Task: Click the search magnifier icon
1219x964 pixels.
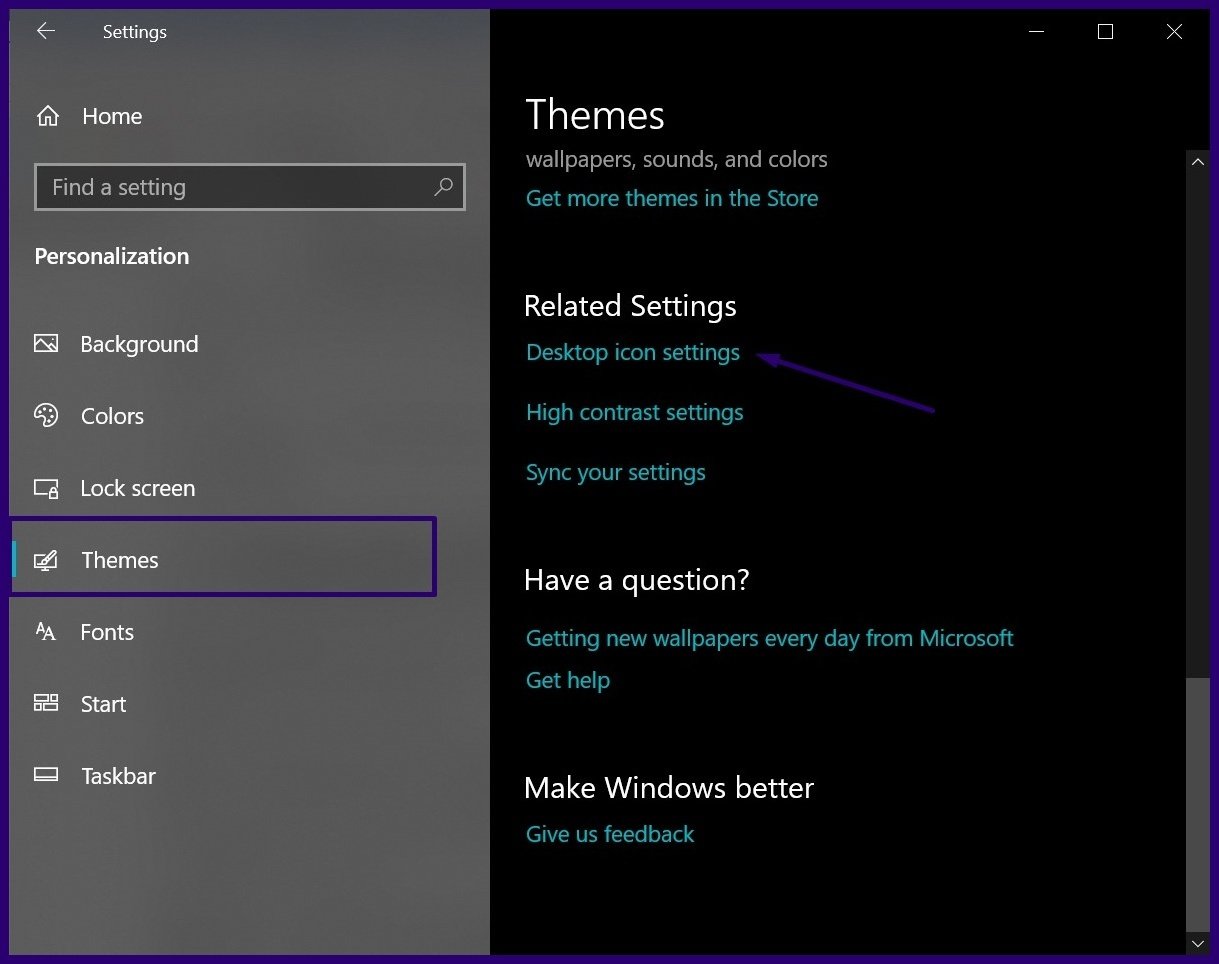Action: click(443, 187)
